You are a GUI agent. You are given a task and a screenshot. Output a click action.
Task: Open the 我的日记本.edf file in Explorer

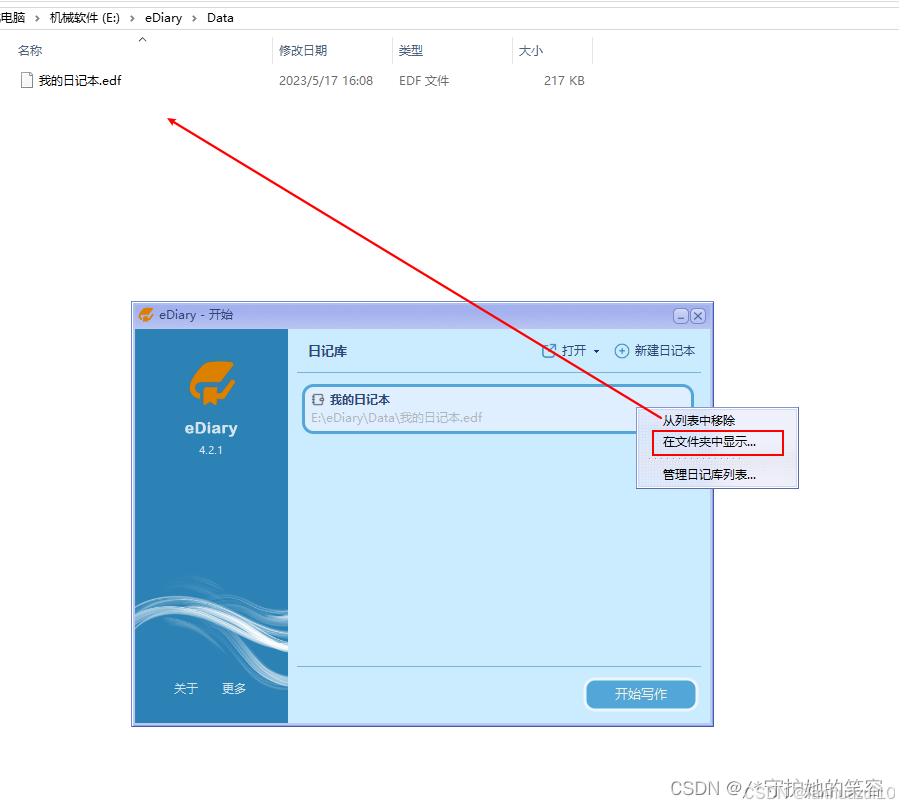pos(80,81)
